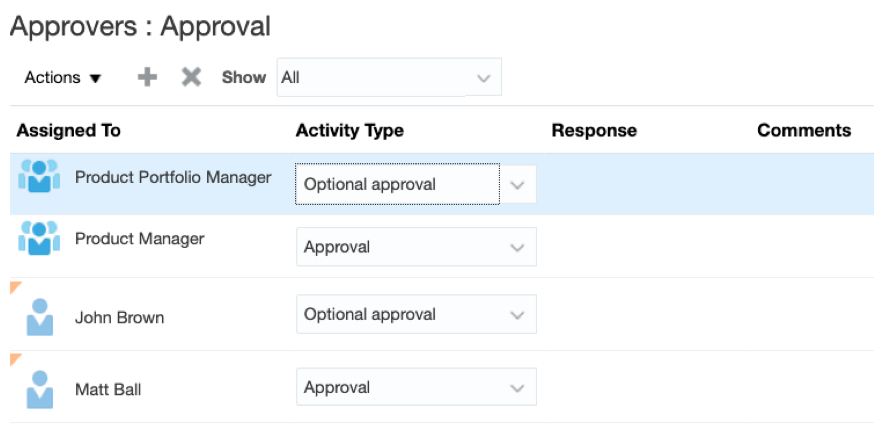This screenshot has width=874, height=447.
Task: Click the Add approver plus icon
Action: (147, 77)
